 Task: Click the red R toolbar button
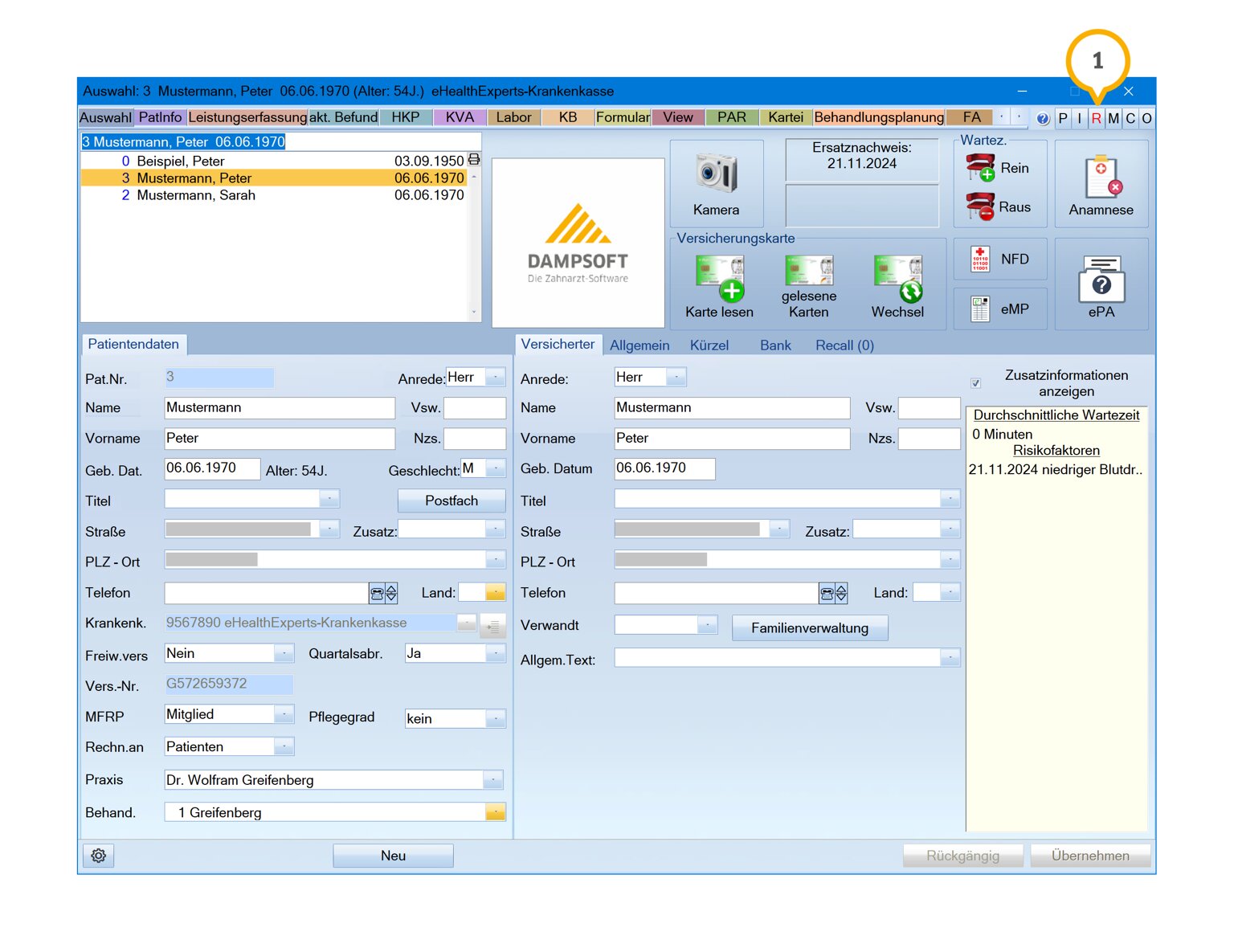[x=1096, y=119]
